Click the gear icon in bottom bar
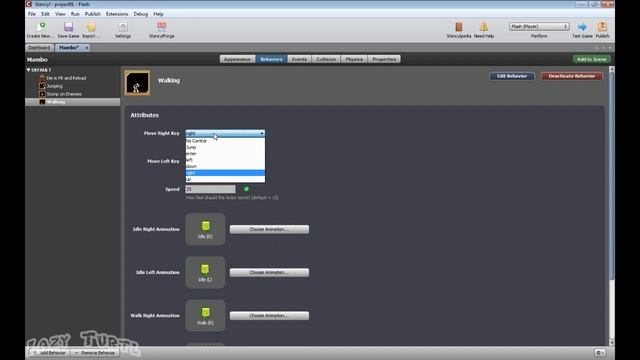The width and height of the screenshot is (640, 360). 599,353
